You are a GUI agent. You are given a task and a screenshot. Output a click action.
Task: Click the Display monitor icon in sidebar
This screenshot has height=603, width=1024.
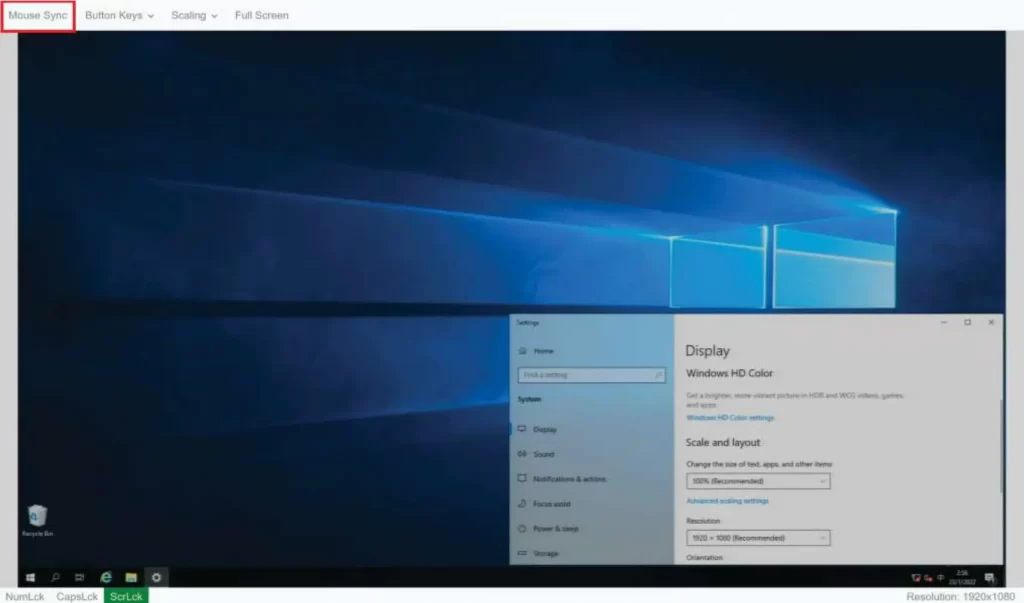tap(522, 429)
